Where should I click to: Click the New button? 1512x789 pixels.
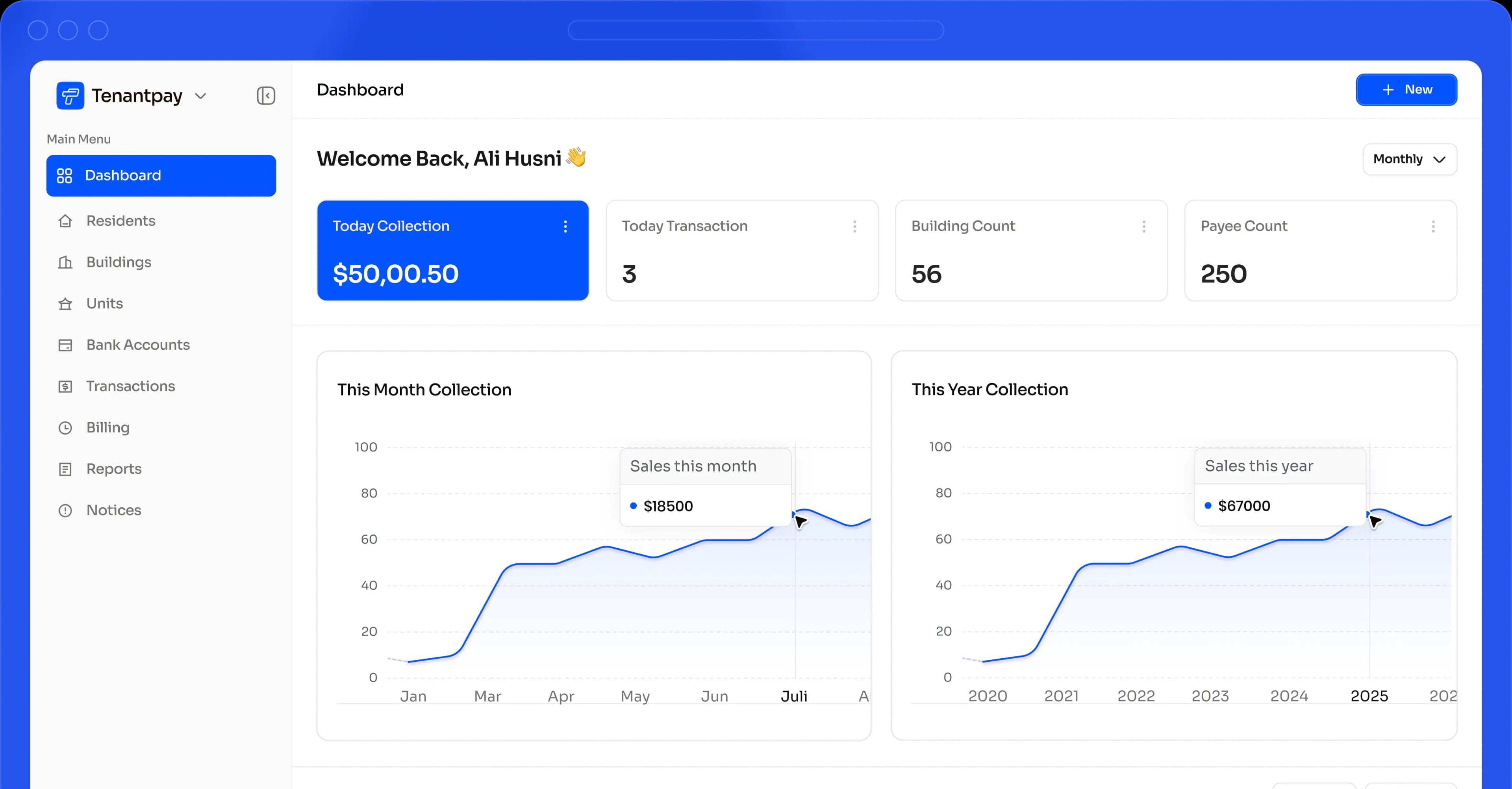[1406, 89]
